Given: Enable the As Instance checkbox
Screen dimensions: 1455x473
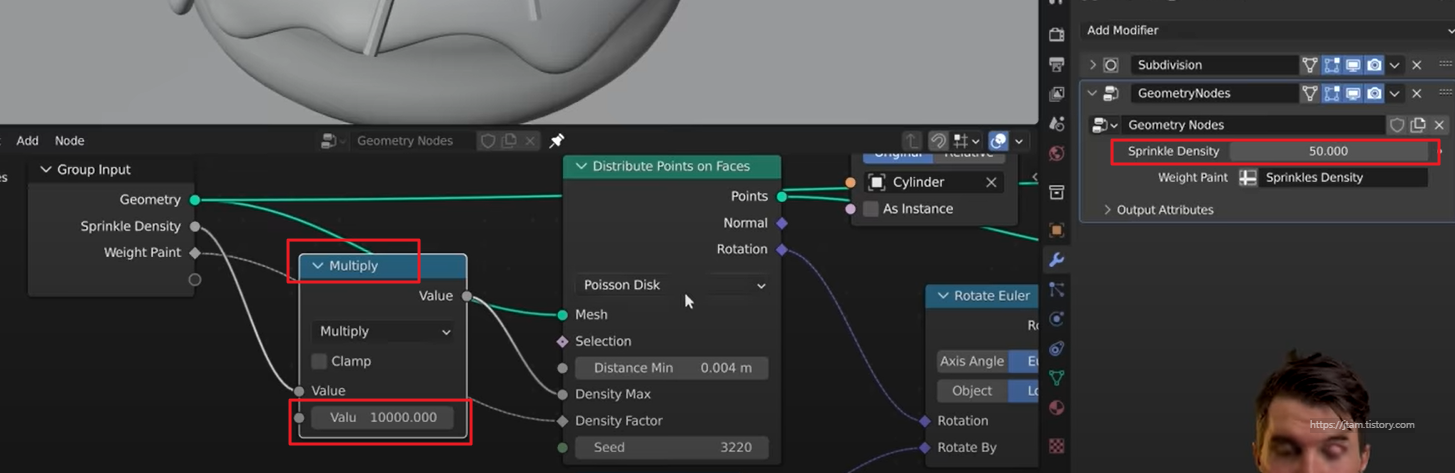Looking at the screenshot, I should point(871,209).
